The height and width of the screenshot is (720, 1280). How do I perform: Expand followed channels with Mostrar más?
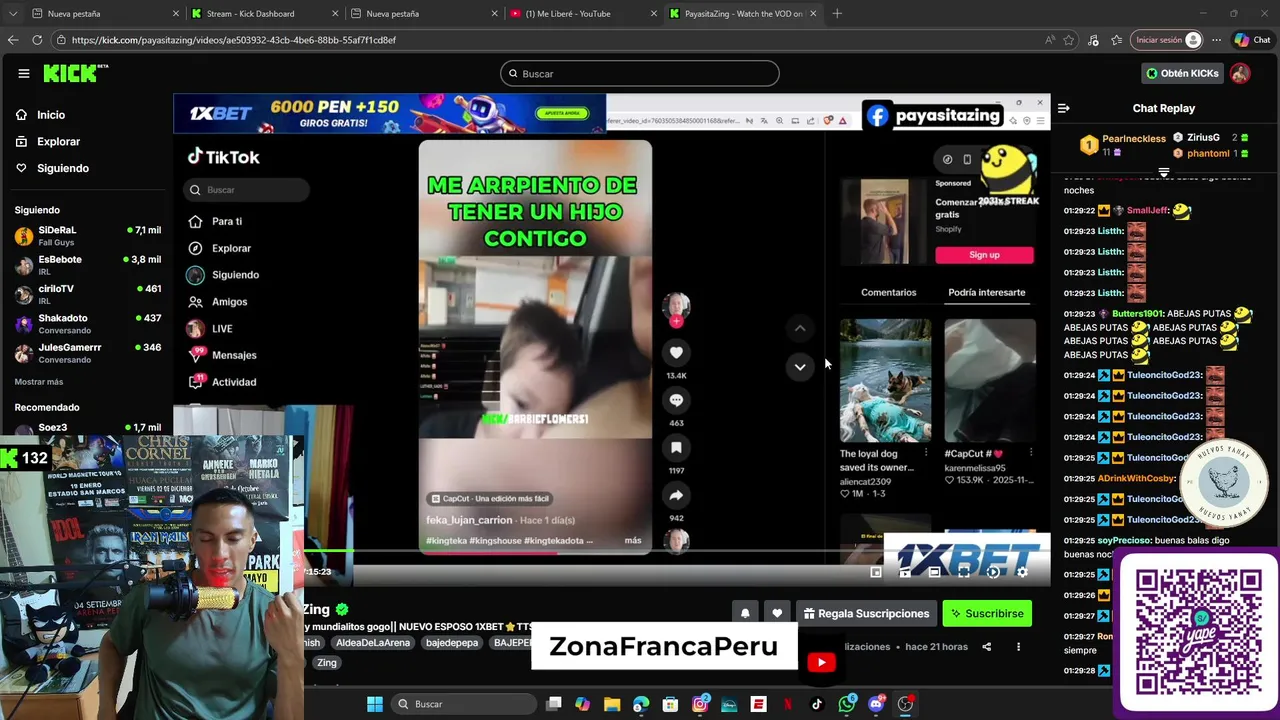[x=39, y=382]
